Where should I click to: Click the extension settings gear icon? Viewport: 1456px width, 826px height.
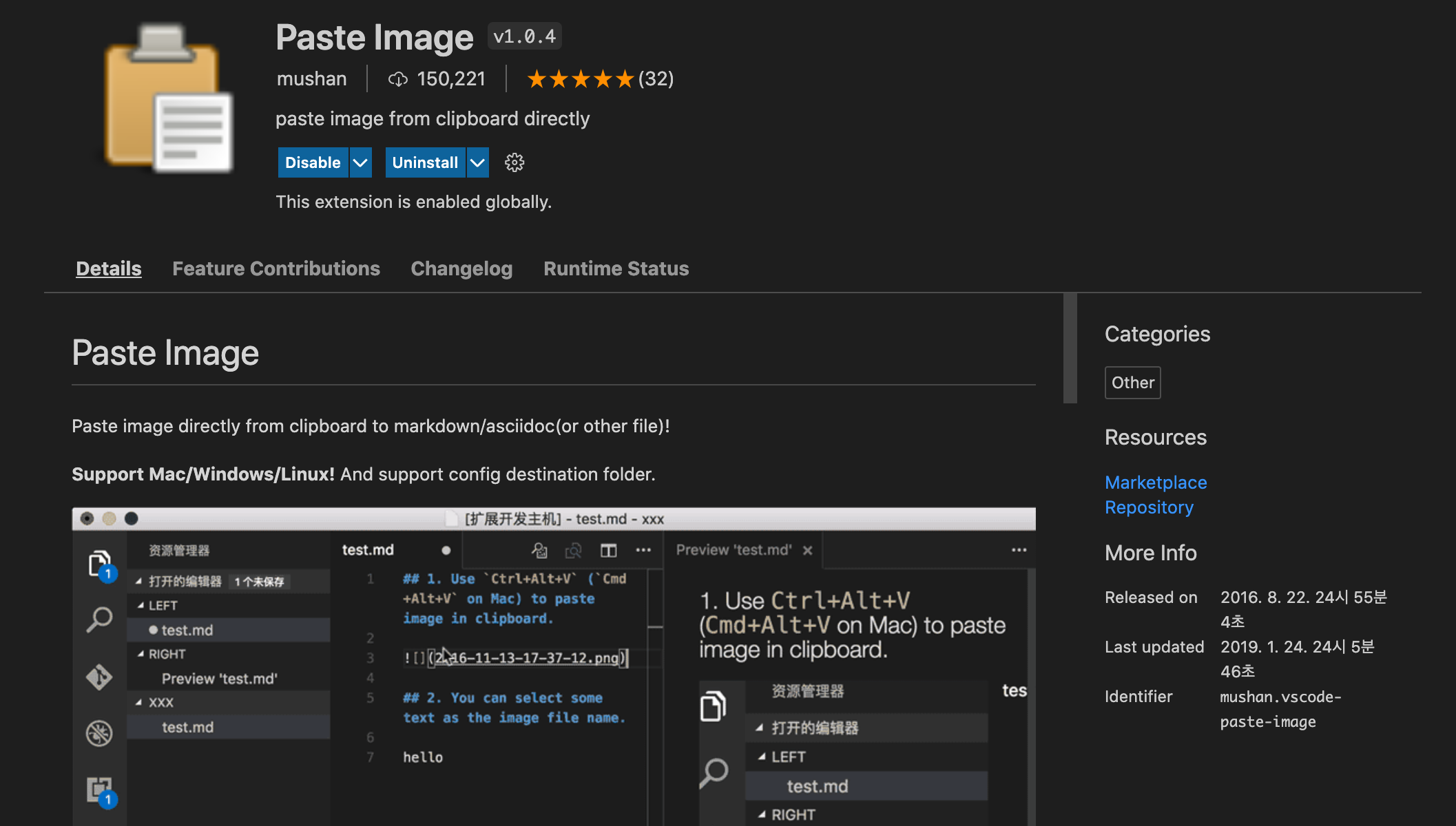tap(514, 162)
